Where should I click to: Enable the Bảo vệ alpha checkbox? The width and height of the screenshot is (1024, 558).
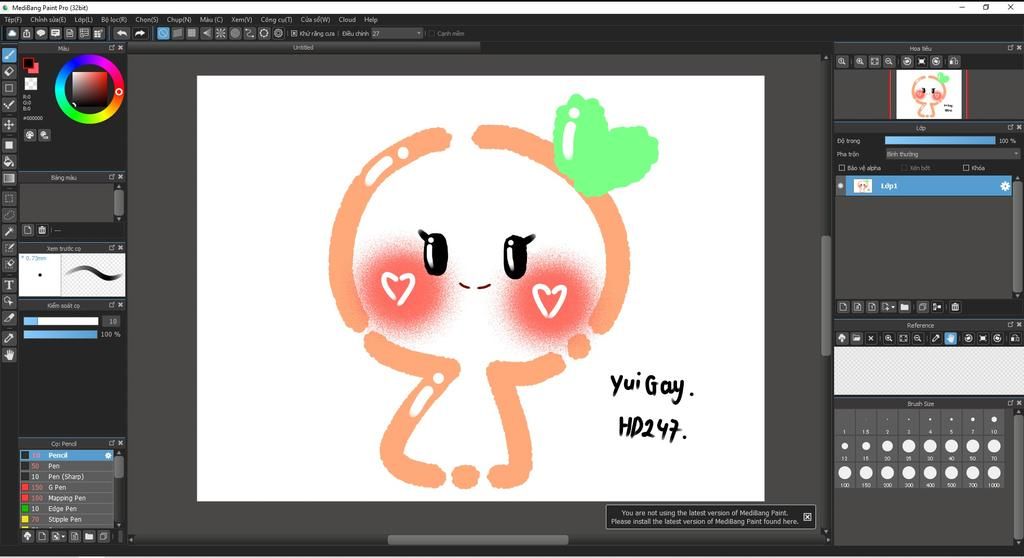(x=842, y=168)
